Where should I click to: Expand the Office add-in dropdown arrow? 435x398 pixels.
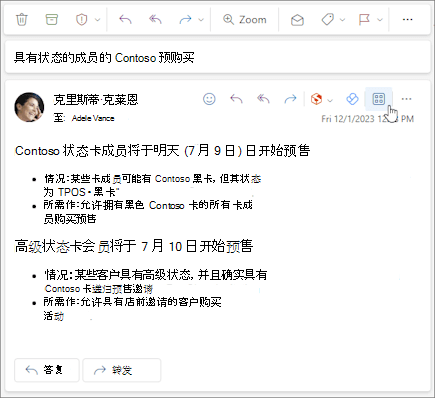[x=330, y=100]
